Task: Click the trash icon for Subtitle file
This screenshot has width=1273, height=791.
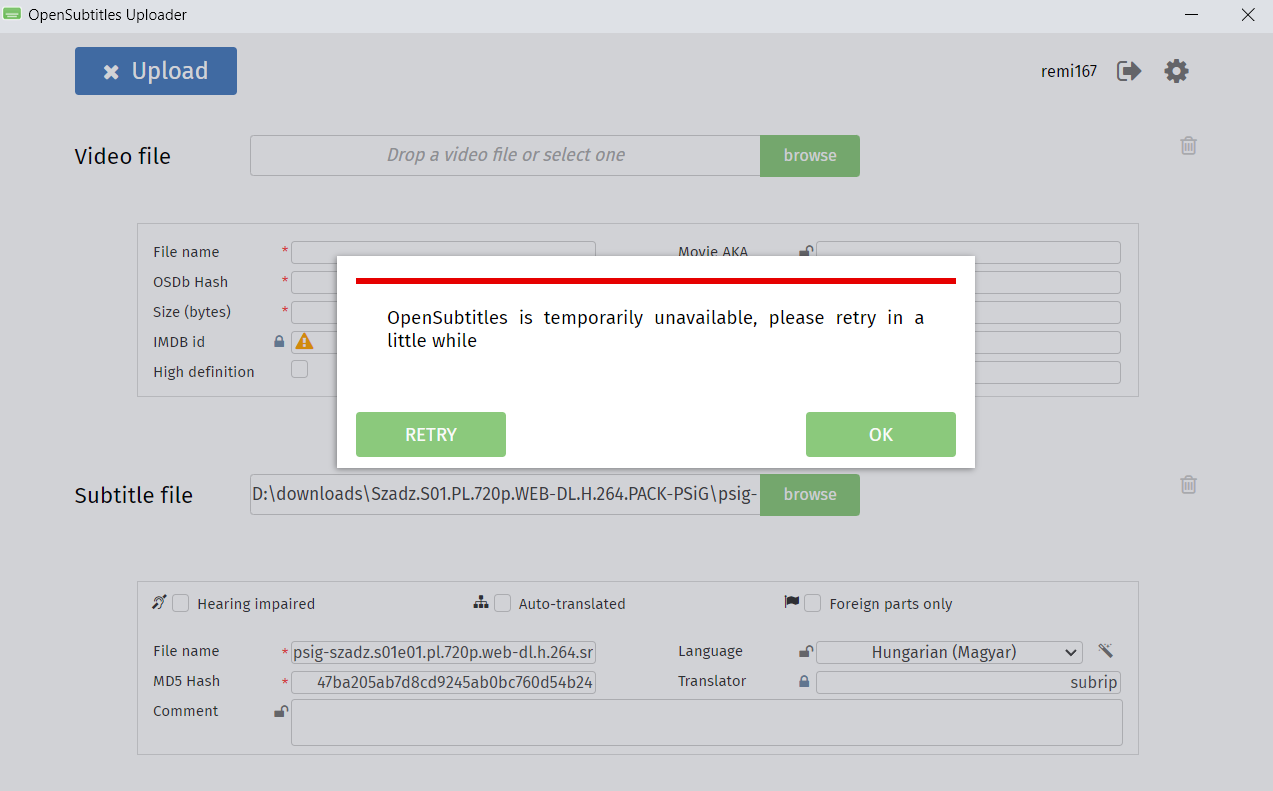Action: point(1188,485)
